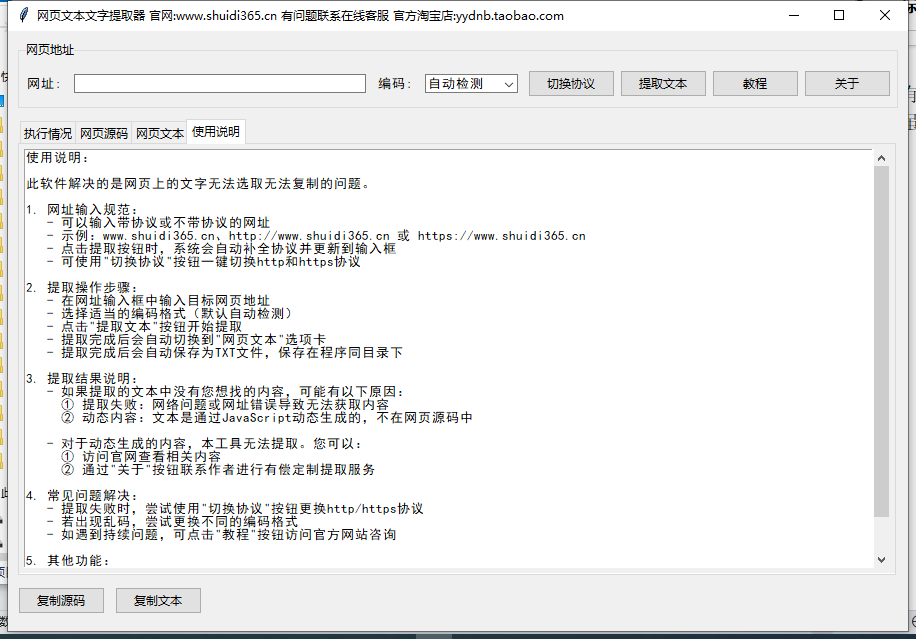Close the text extractor window
916x639 pixels.
pyautogui.click(x=885, y=15)
